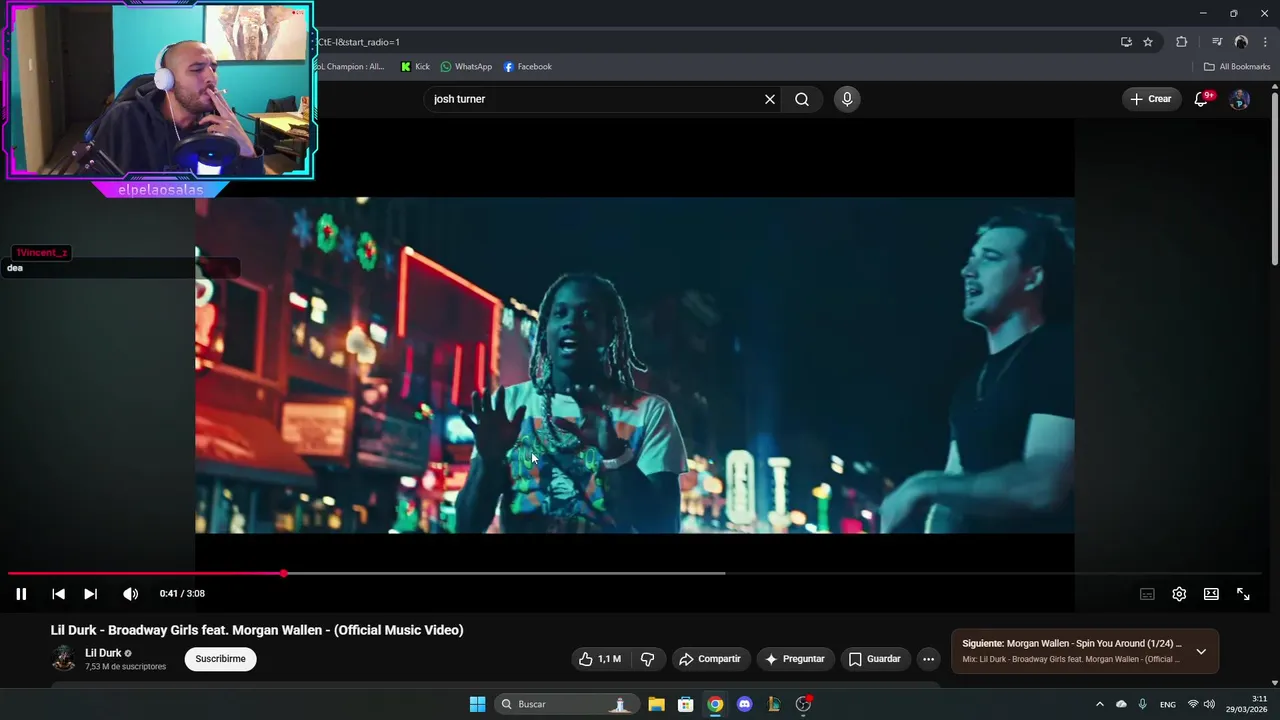Click the video frame
This screenshot has height=720, width=1280.
635,365
